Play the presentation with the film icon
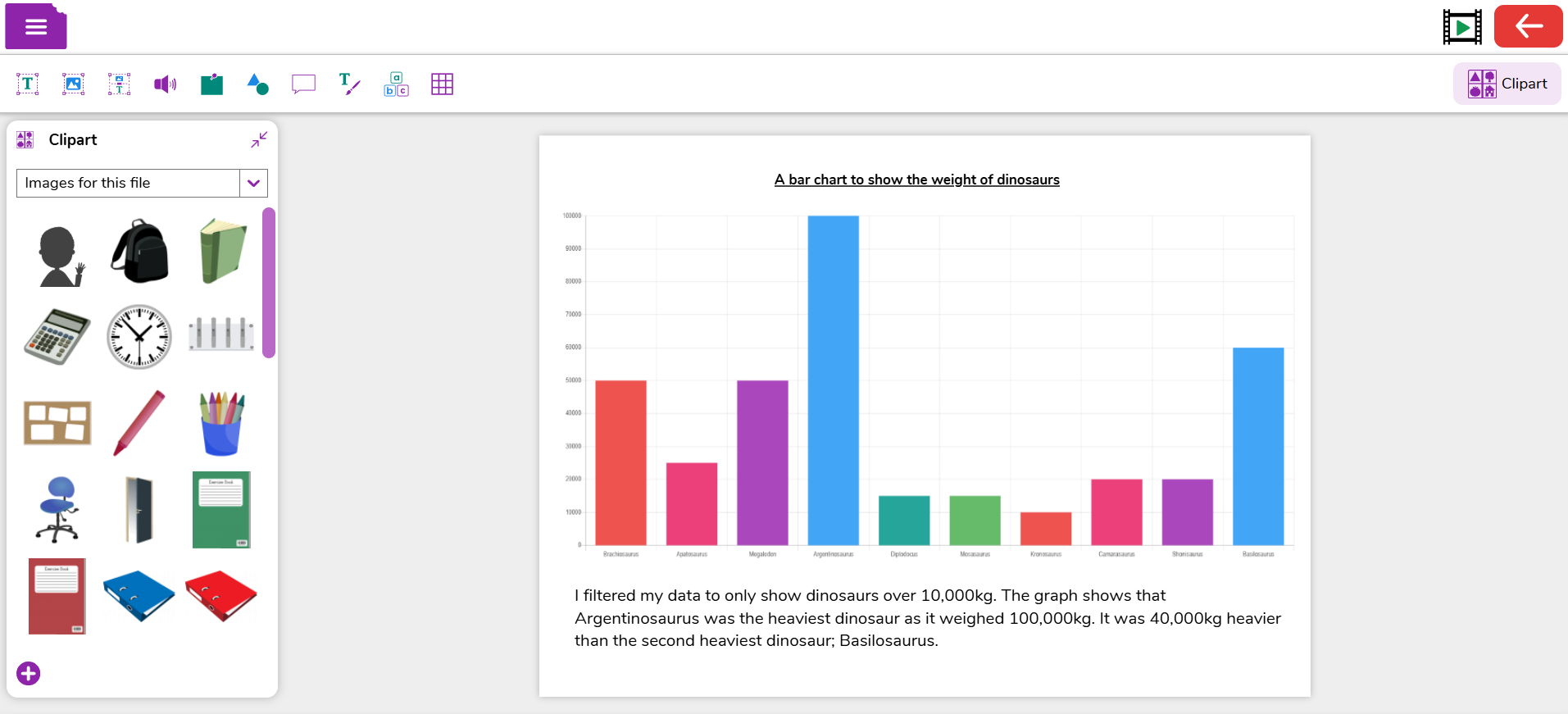This screenshot has width=1568, height=714. point(1462,27)
